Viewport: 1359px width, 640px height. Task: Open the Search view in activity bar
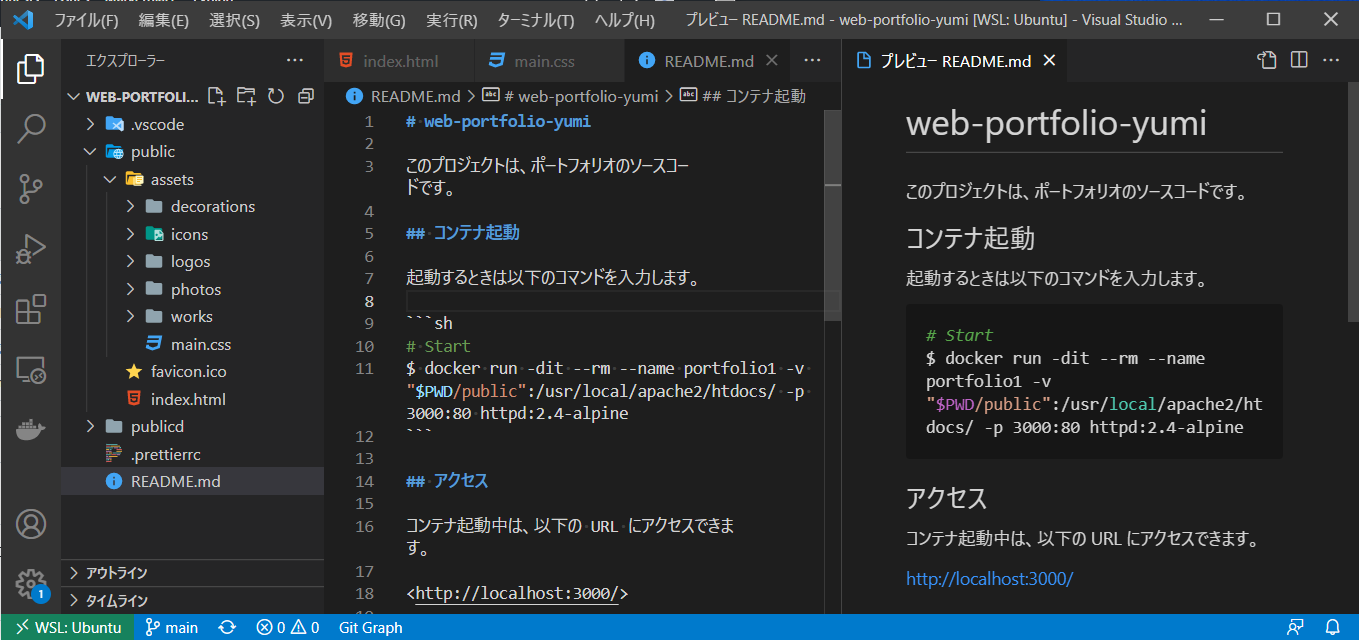pos(31,128)
